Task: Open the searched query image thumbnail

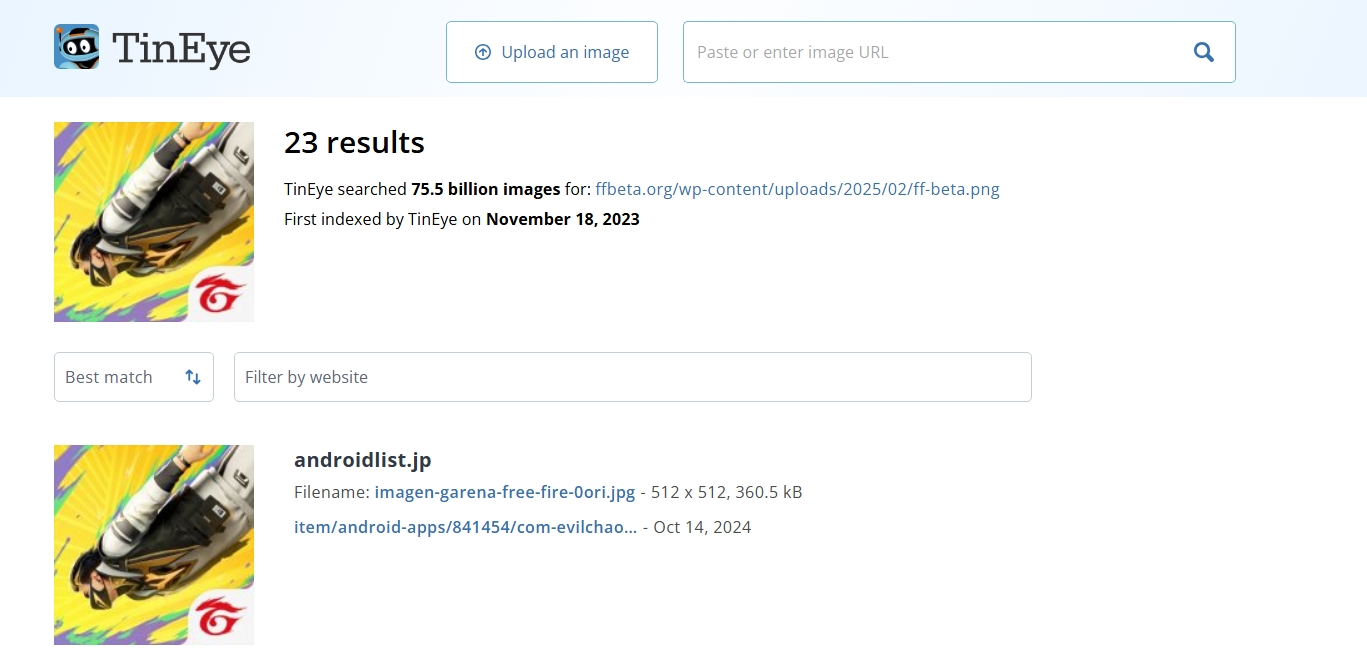Action: pyautogui.click(x=154, y=222)
